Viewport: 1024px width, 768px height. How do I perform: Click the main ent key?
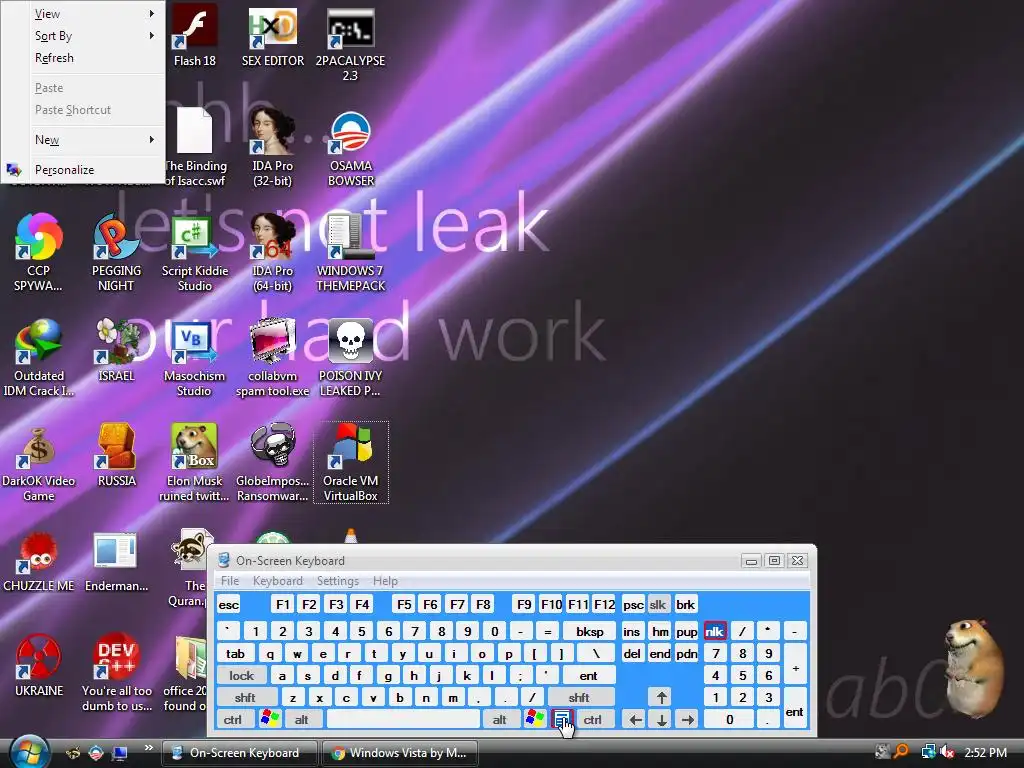click(x=588, y=676)
